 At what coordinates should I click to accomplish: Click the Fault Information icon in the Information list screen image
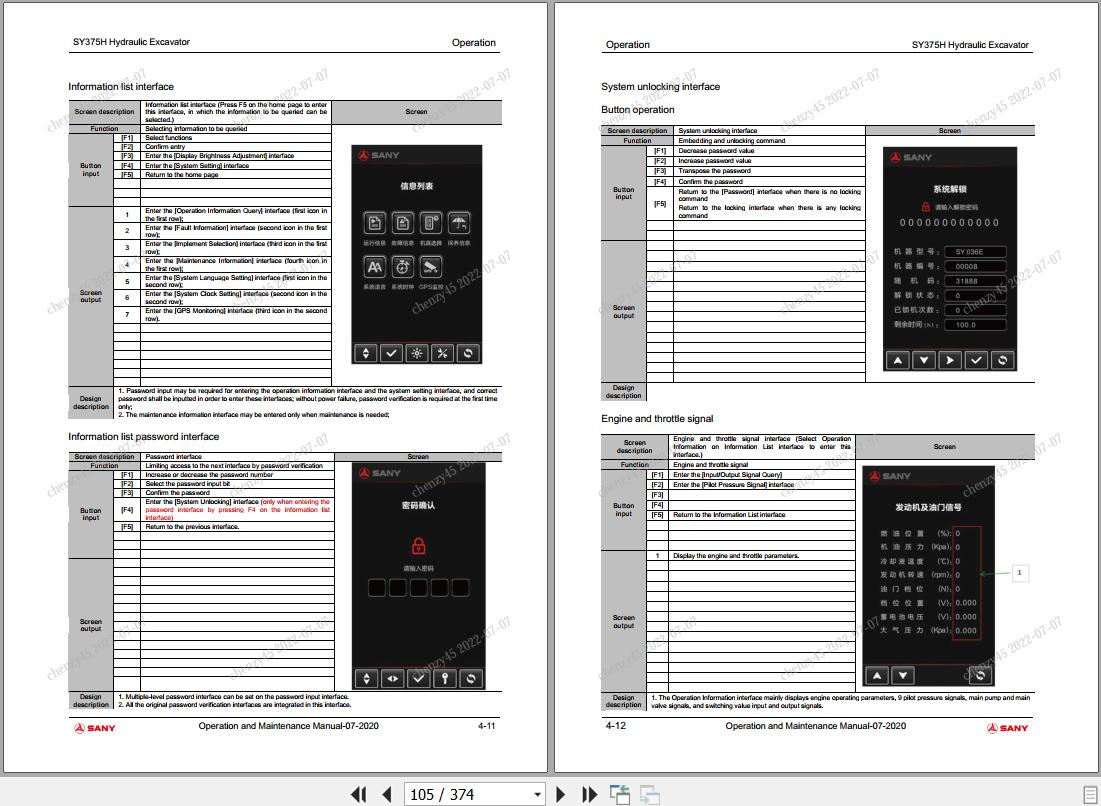click(x=402, y=223)
